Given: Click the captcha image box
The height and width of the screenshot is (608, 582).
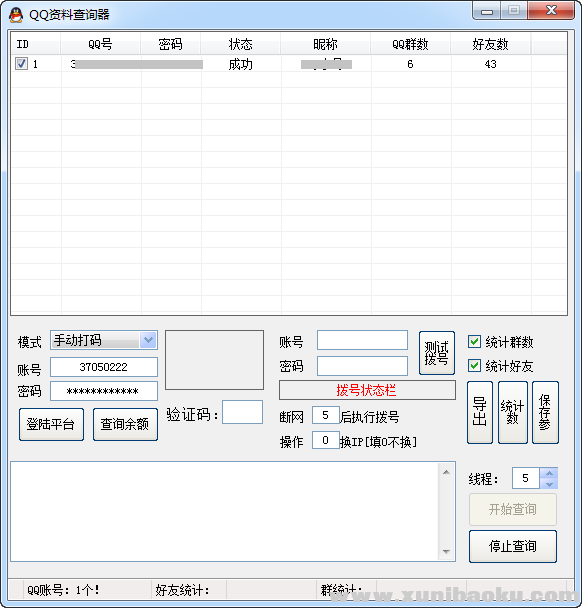Looking at the screenshot, I should coord(214,360).
